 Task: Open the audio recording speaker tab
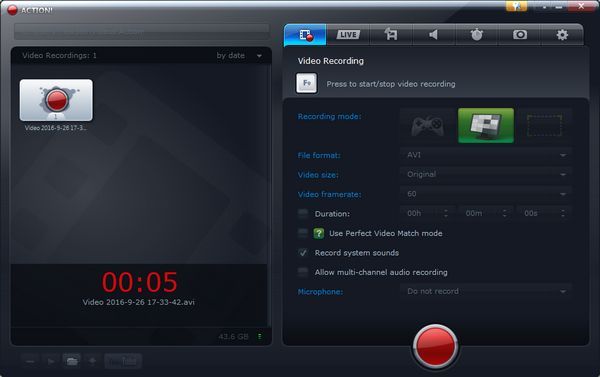coord(434,35)
